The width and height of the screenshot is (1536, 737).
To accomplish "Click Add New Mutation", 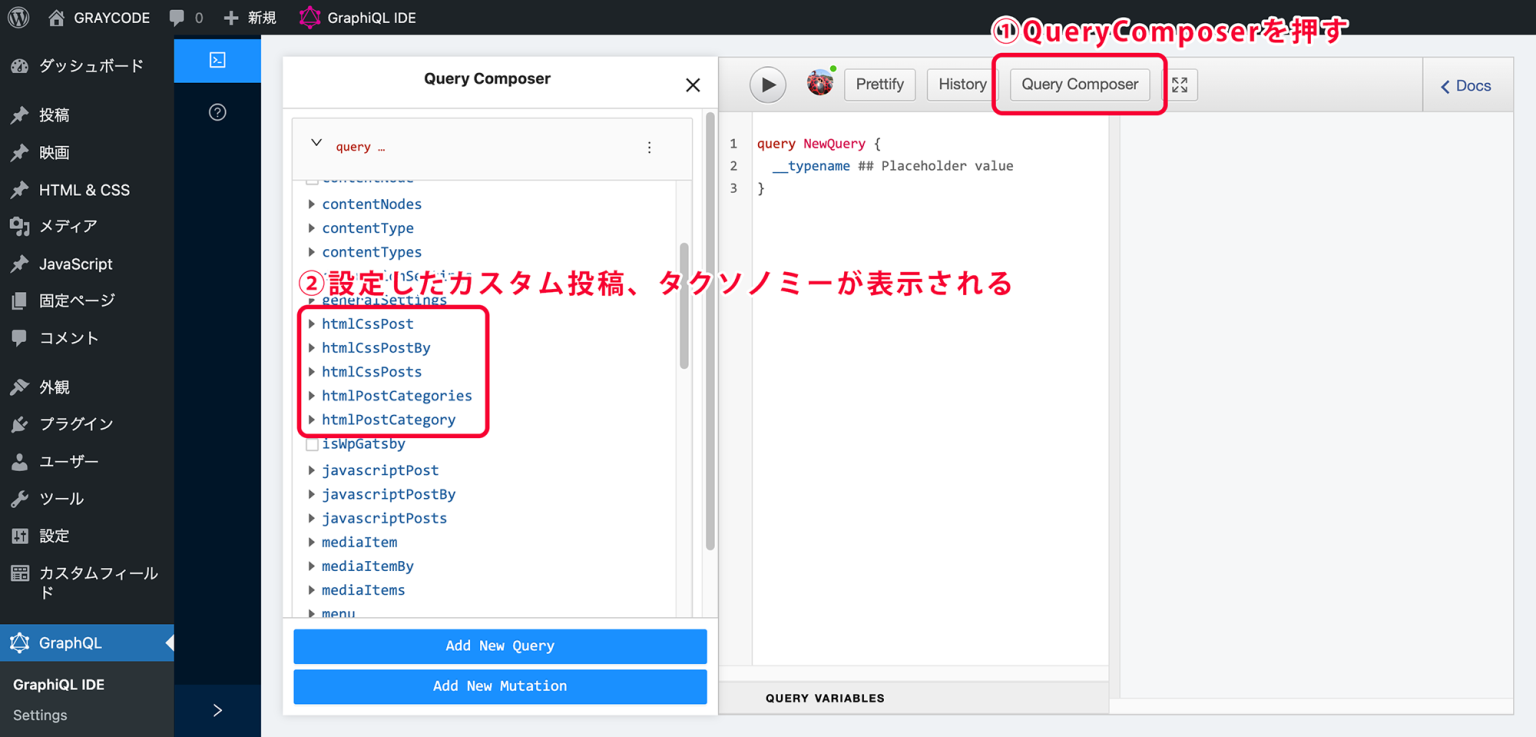I will 500,686.
